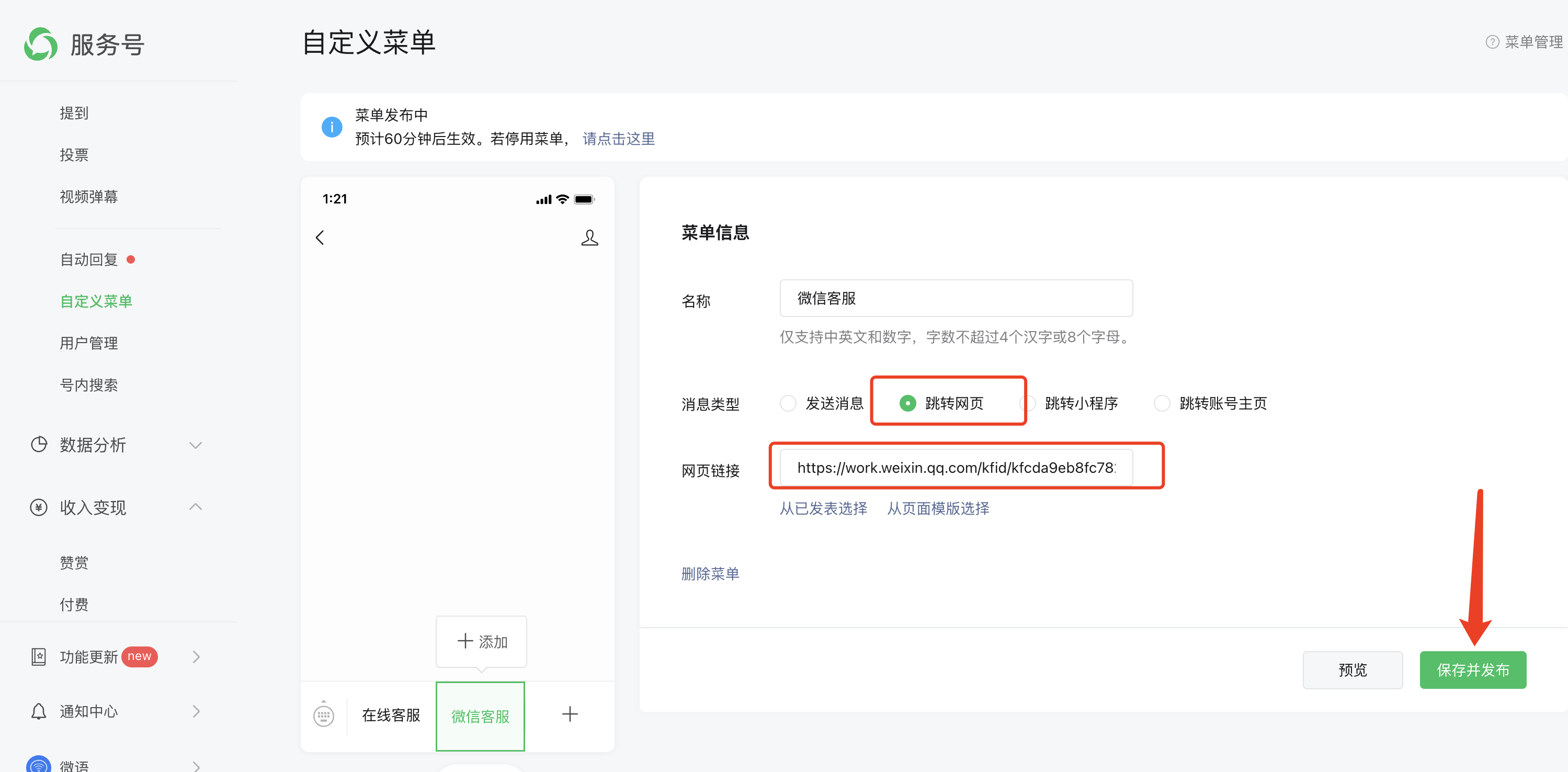Viewport: 1568px width, 772px height.
Task: Open 提到 in the sidebar
Action: pyautogui.click(x=74, y=113)
